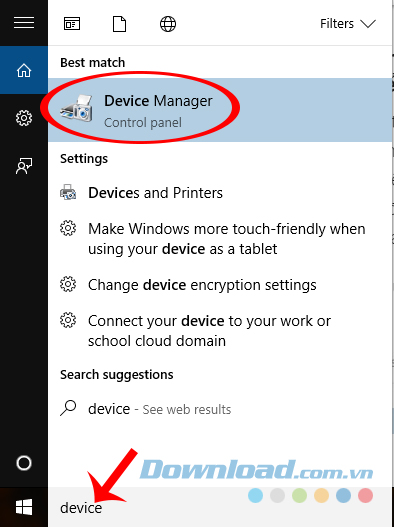Open Devices and Printers setting
This screenshot has width=394, height=527.
220,193
